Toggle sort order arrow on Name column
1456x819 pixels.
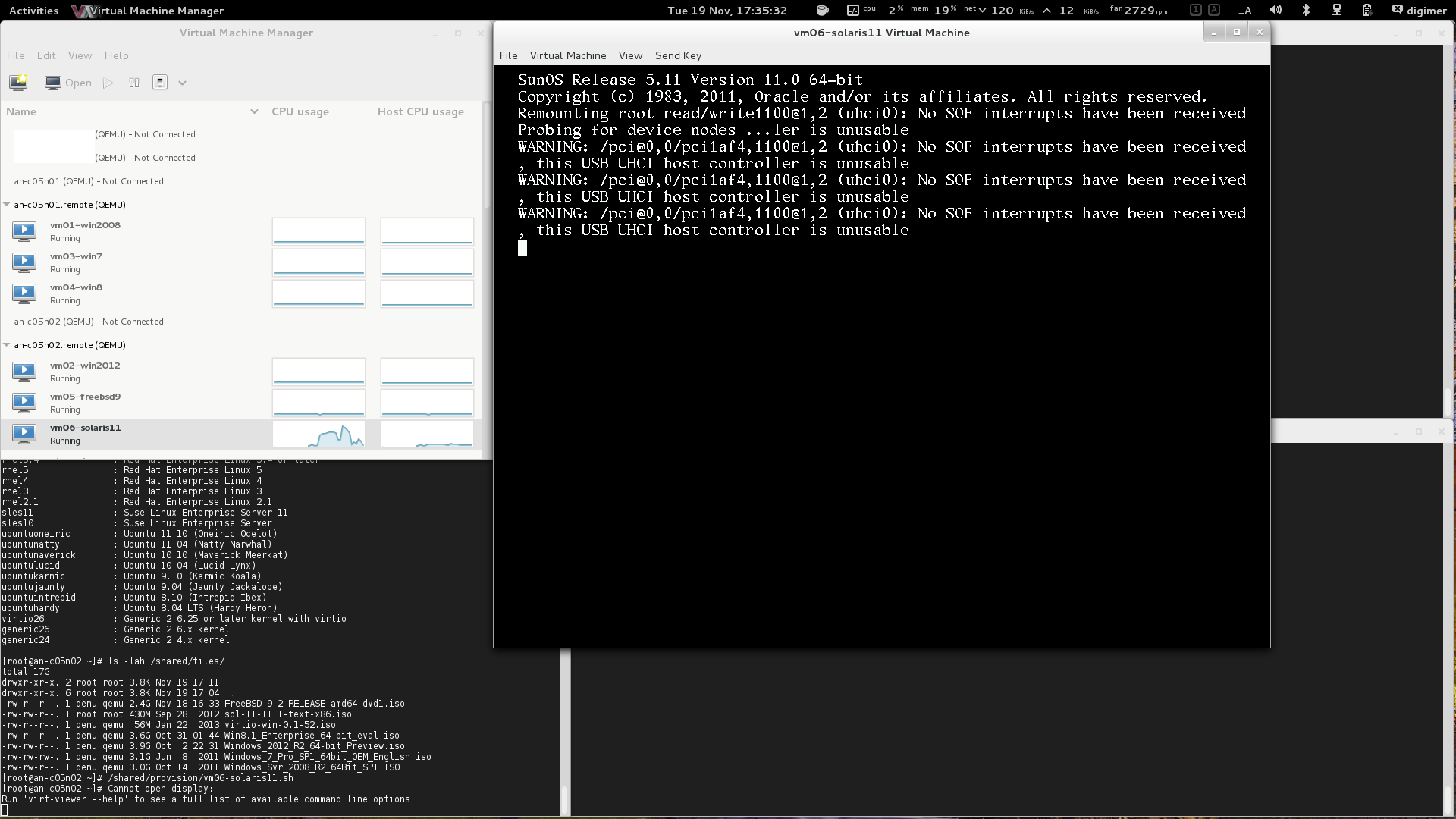pos(253,111)
